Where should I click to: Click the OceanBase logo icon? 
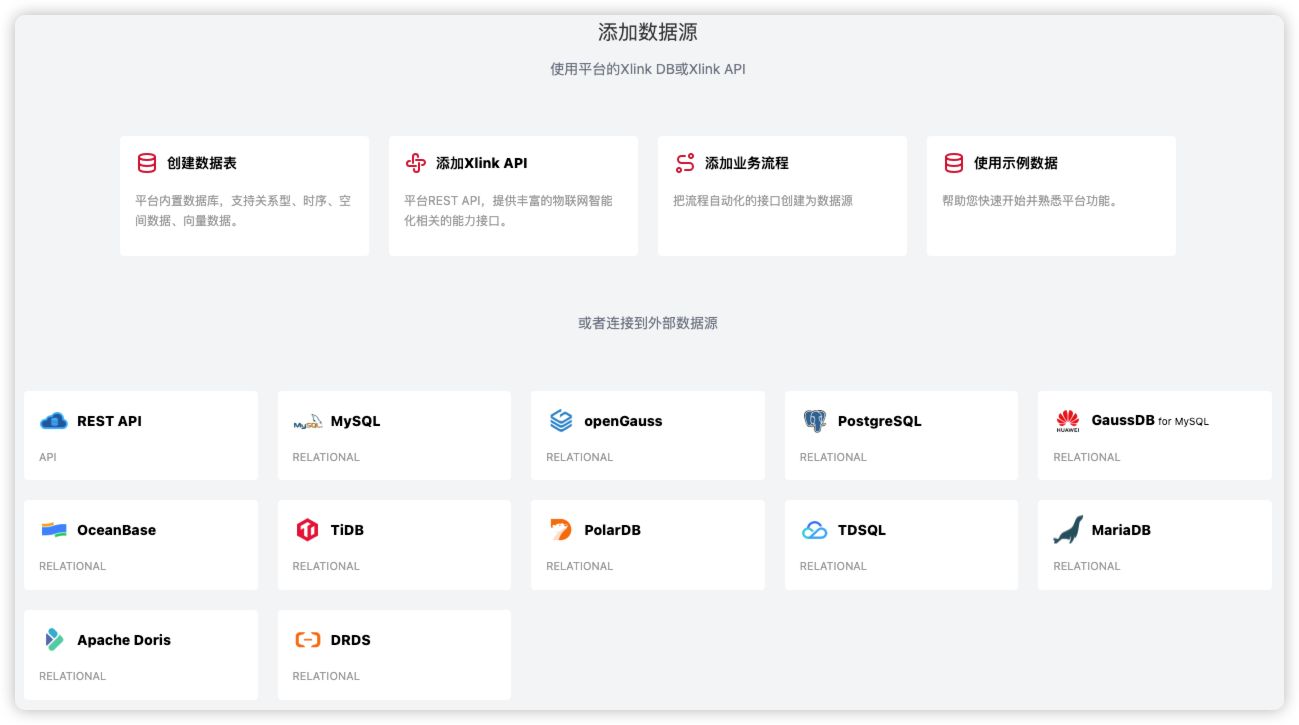tap(54, 530)
